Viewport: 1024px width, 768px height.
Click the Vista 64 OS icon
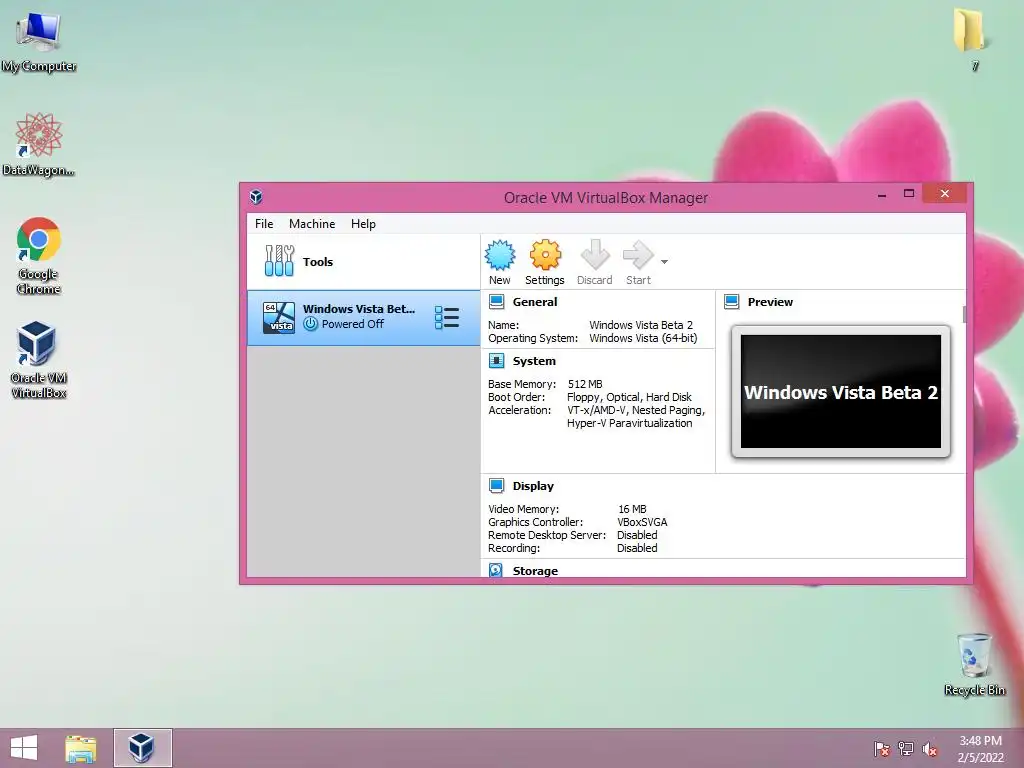coord(279,318)
